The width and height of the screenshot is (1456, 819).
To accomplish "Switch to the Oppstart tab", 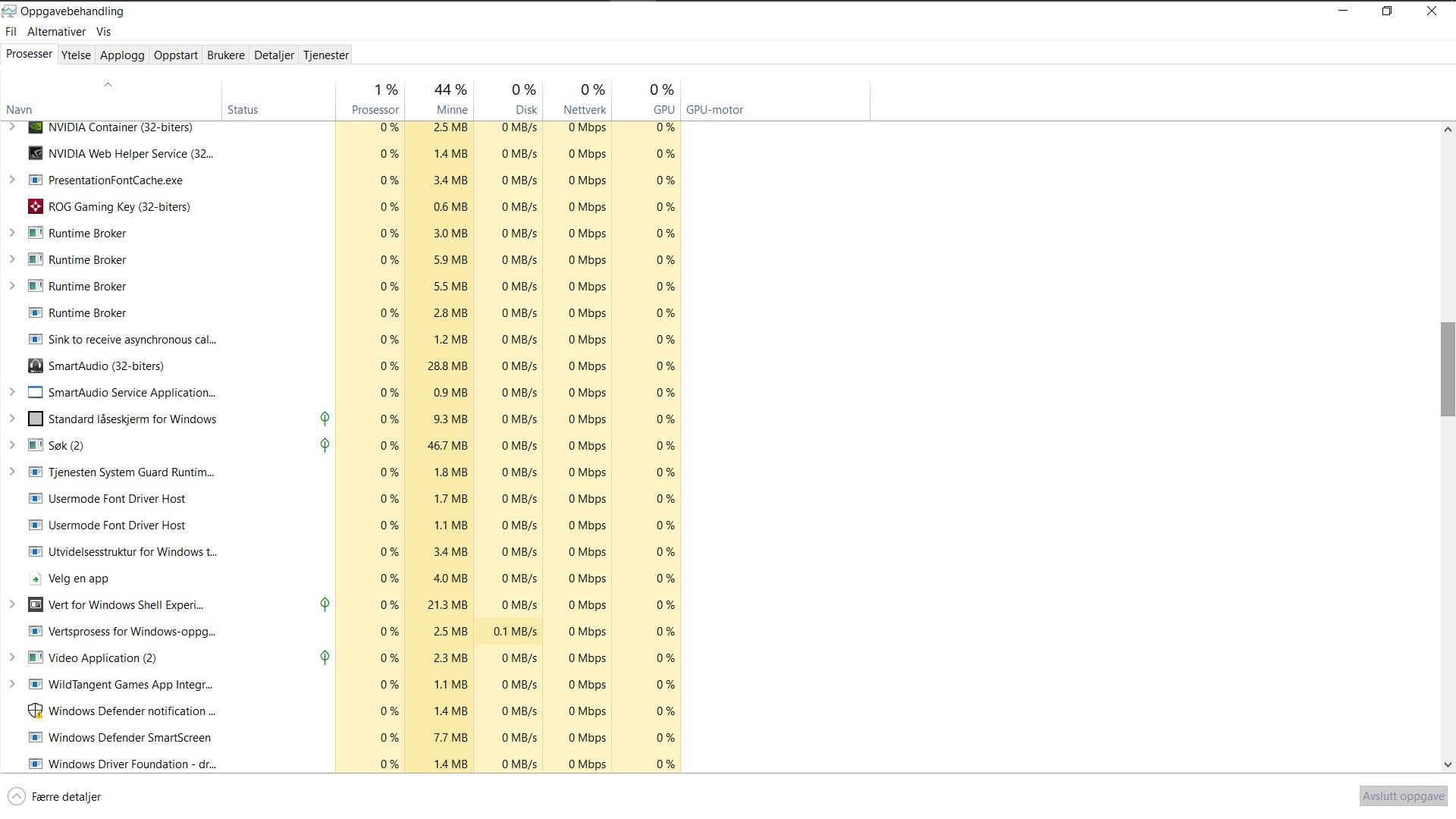I will coord(176,55).
